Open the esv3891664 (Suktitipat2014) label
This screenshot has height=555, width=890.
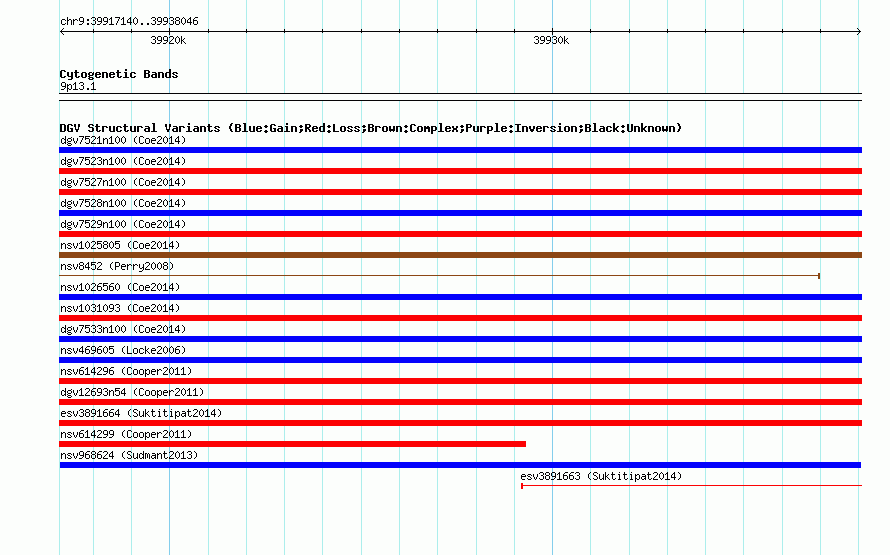tap(141, 413)
